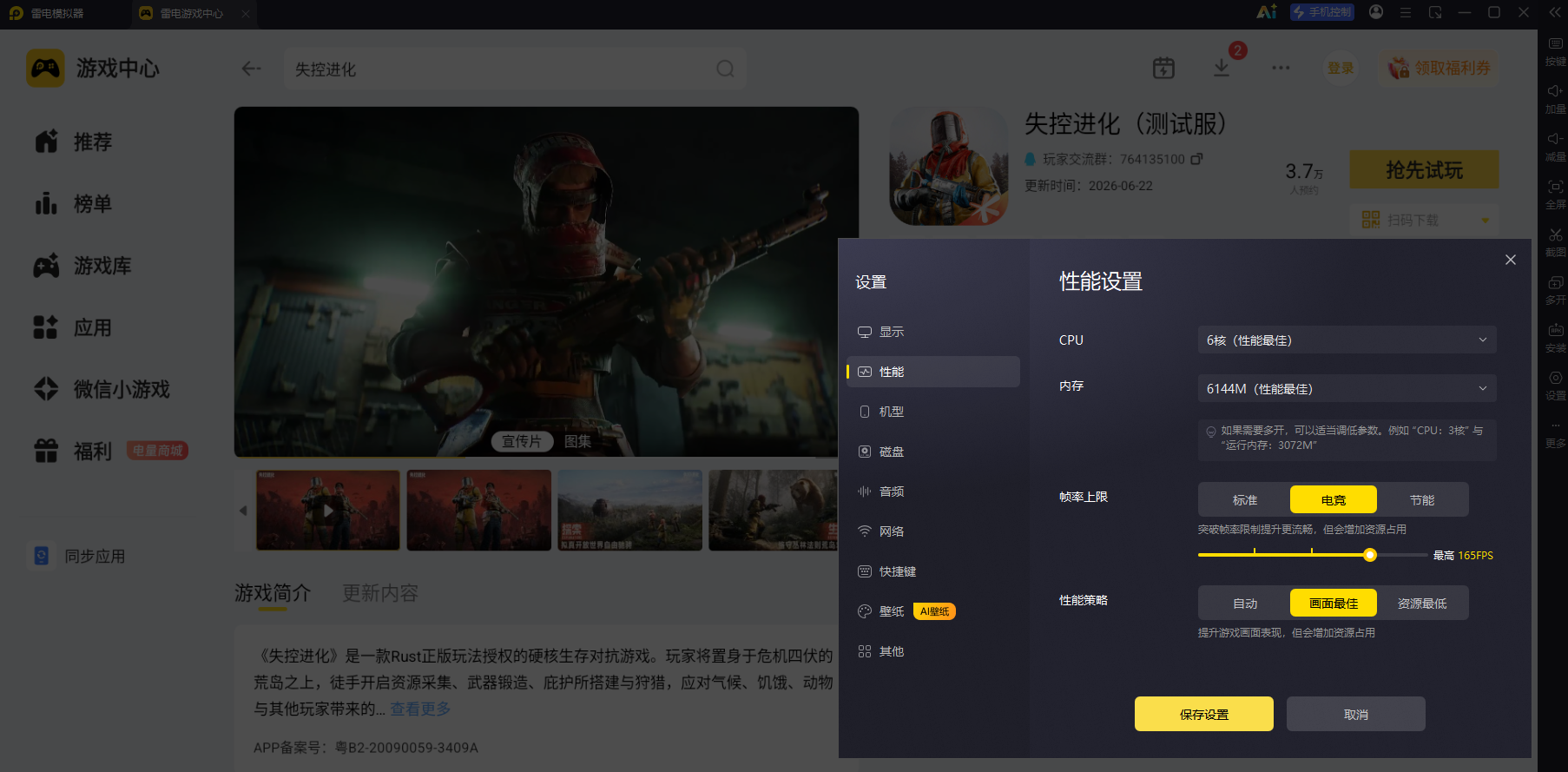This screenshot has height=772, width=1568.
Task: Open 快捷键 shortcut settings category
Action: [x=933, y=571]
